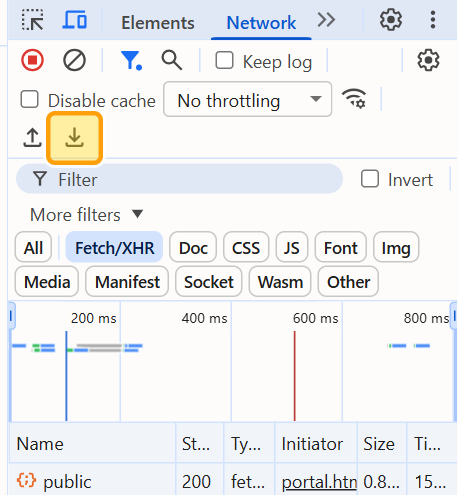Show more DevTools tabs chevron

326,20
